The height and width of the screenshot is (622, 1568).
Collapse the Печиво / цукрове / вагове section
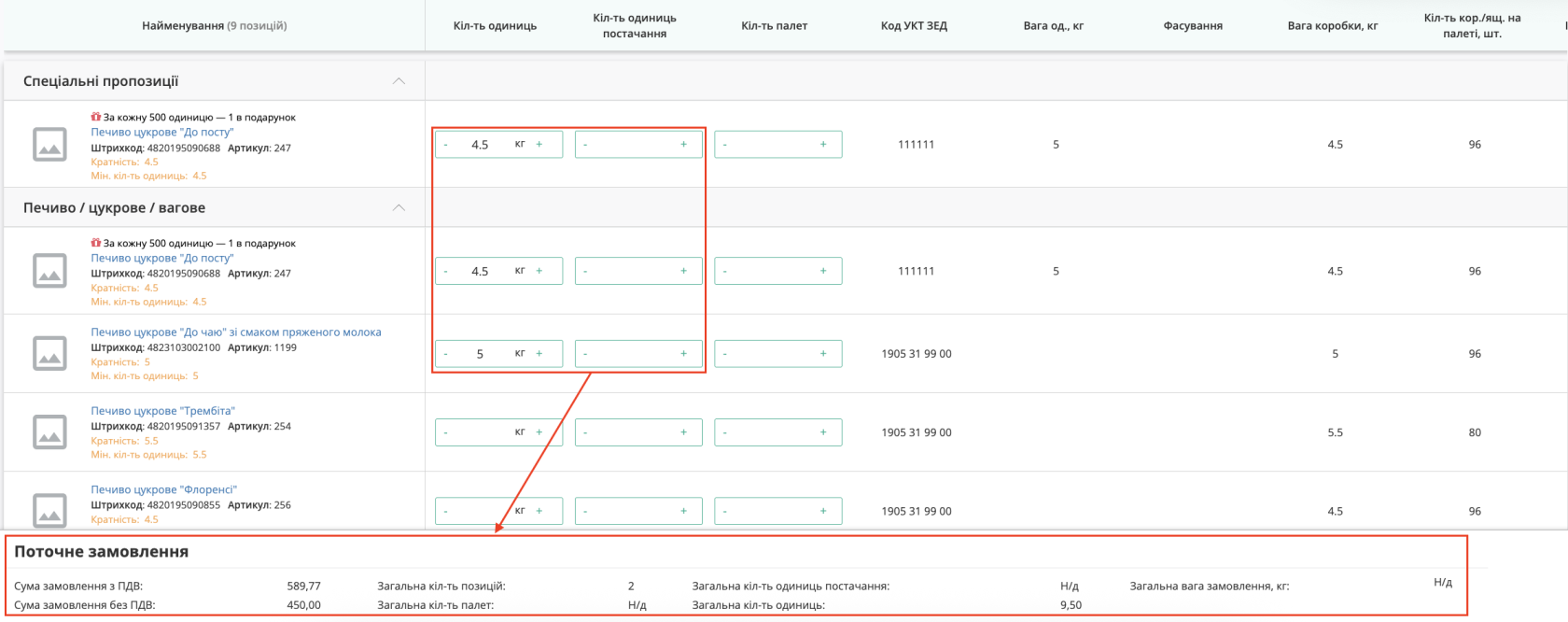(399, 207)
